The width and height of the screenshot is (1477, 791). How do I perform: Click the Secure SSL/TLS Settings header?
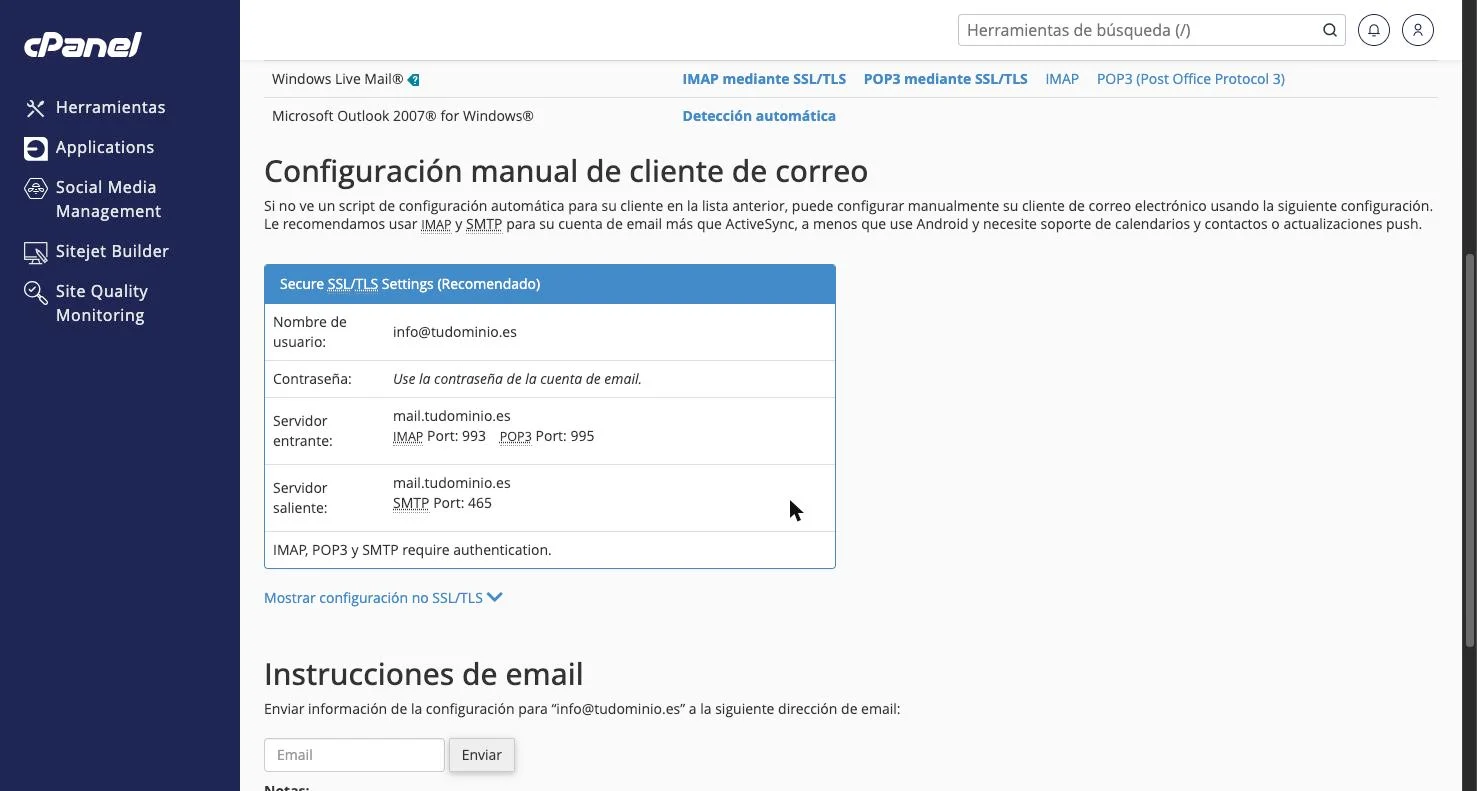pos(550,284)
